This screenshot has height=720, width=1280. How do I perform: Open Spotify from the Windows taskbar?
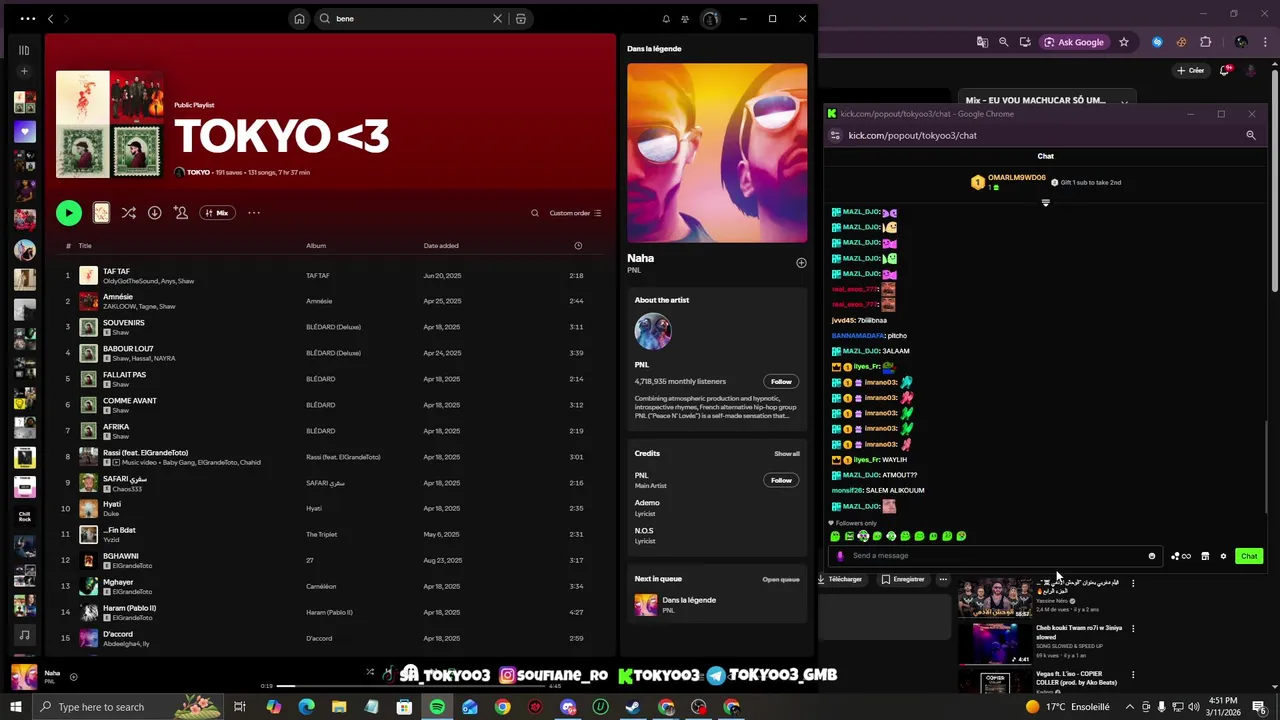(x=437, y=707)
